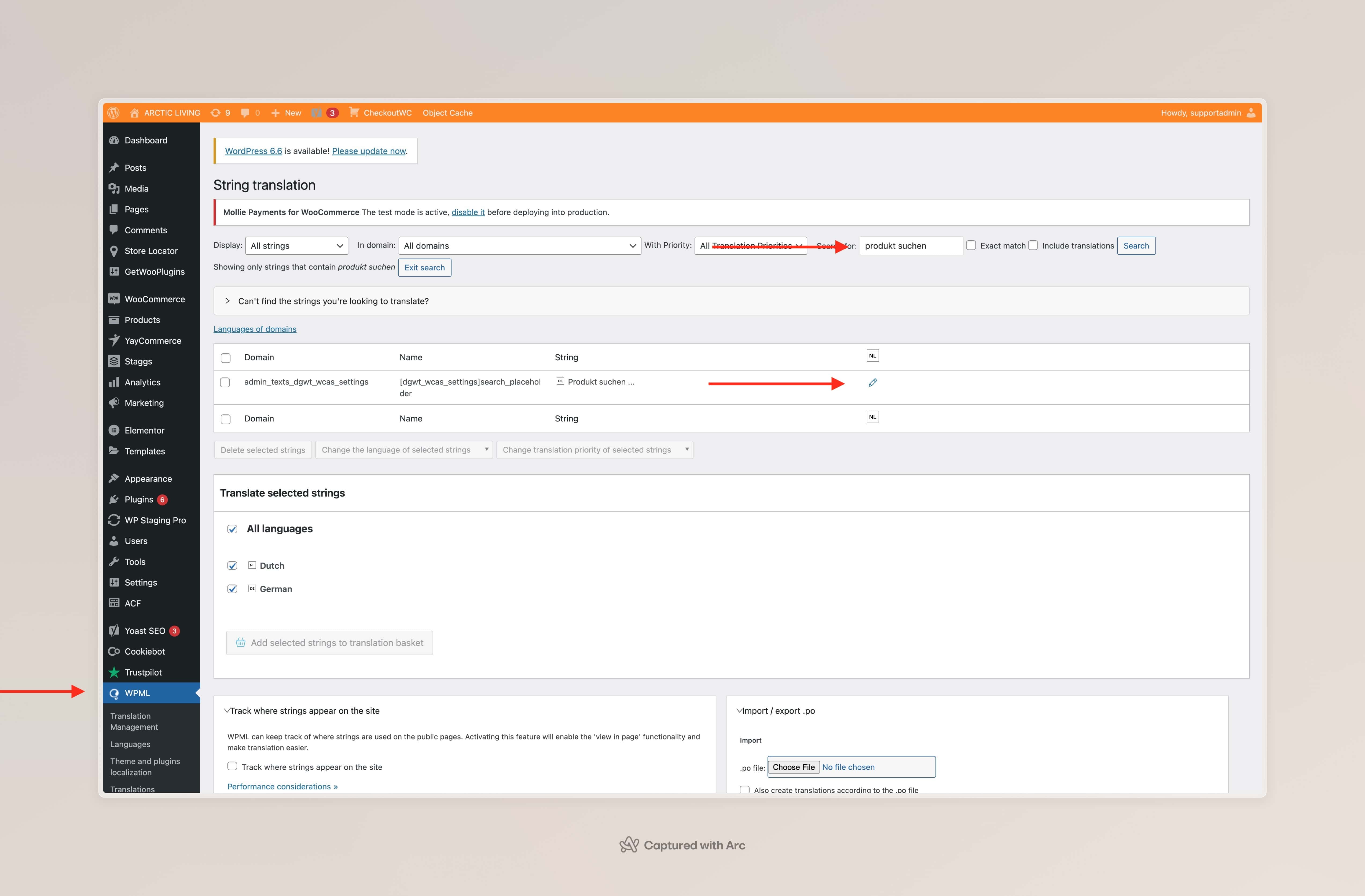1365x896 pixels.
Task: Collapse the Import / export .po panel
Action: pyautogui.click(x=739, y=711)
